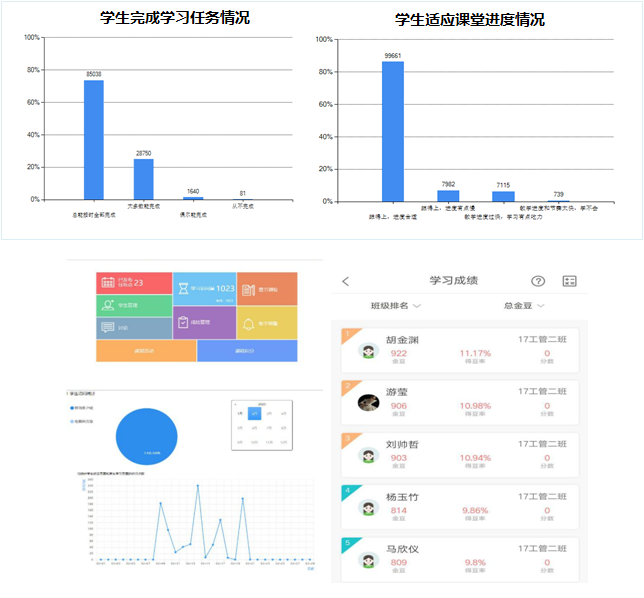Select the 85038 bar in the task chart
This screenshot has height=598, width=644.
pos(94,140)
